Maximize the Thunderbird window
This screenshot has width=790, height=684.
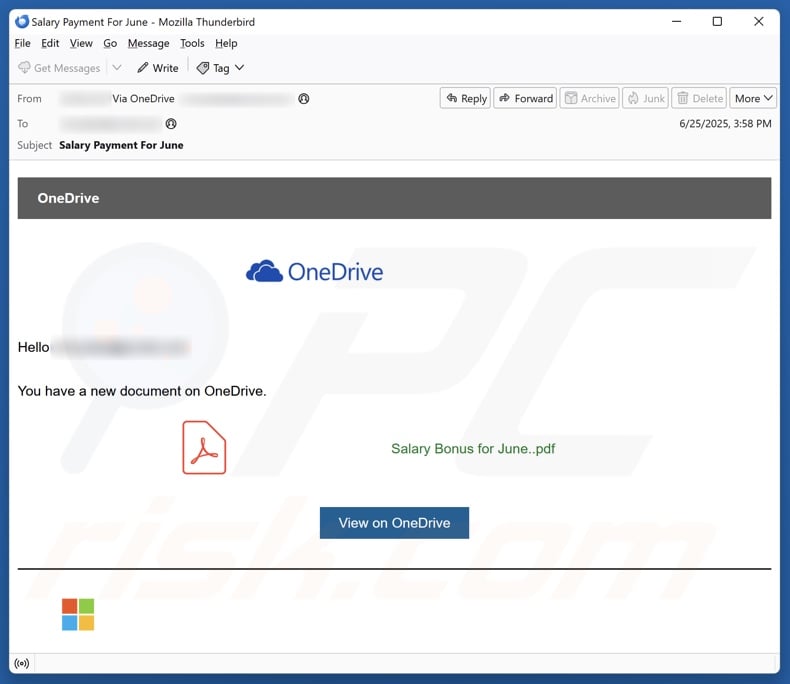717,22
